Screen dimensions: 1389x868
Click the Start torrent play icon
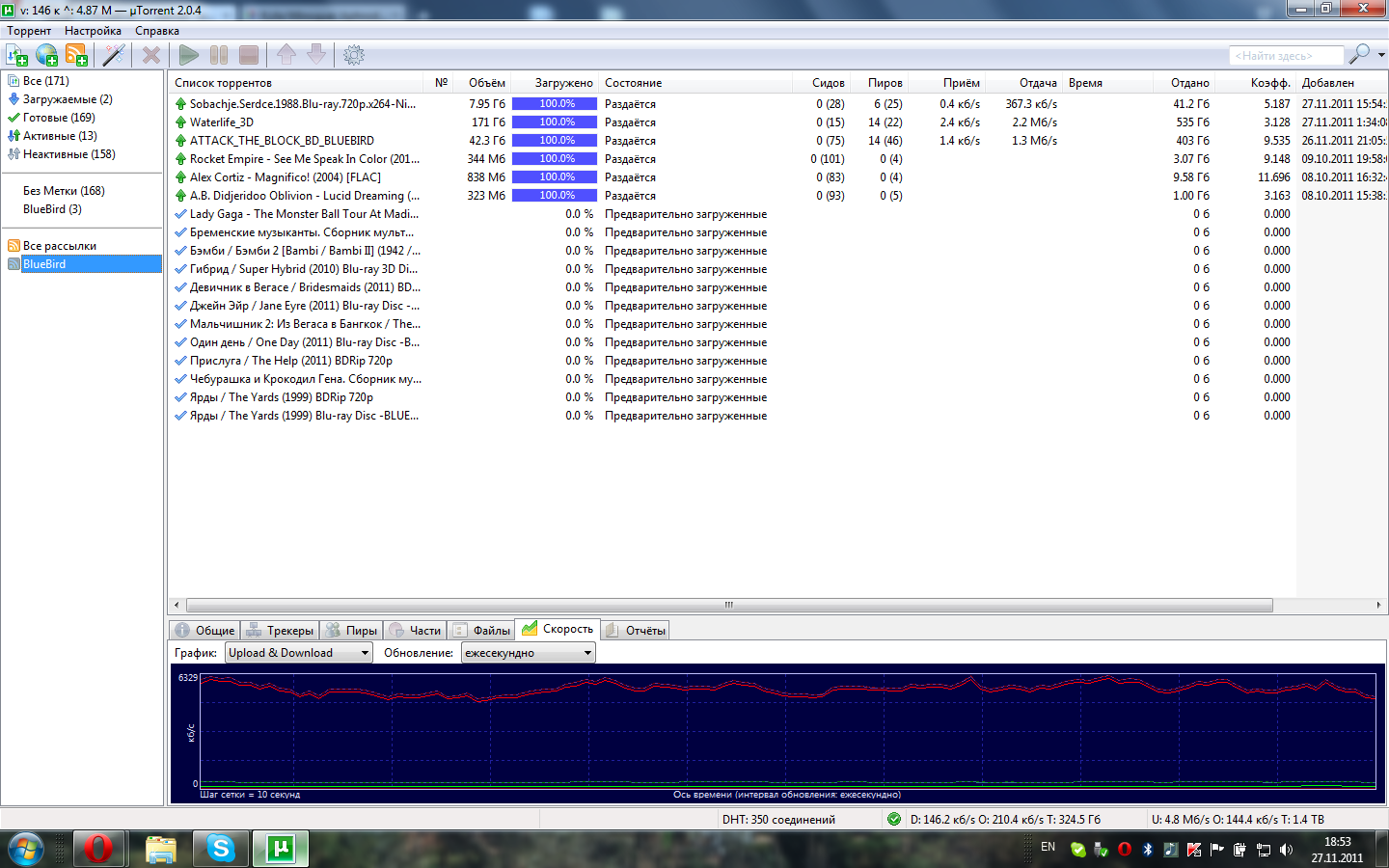(x=189, y=55)
